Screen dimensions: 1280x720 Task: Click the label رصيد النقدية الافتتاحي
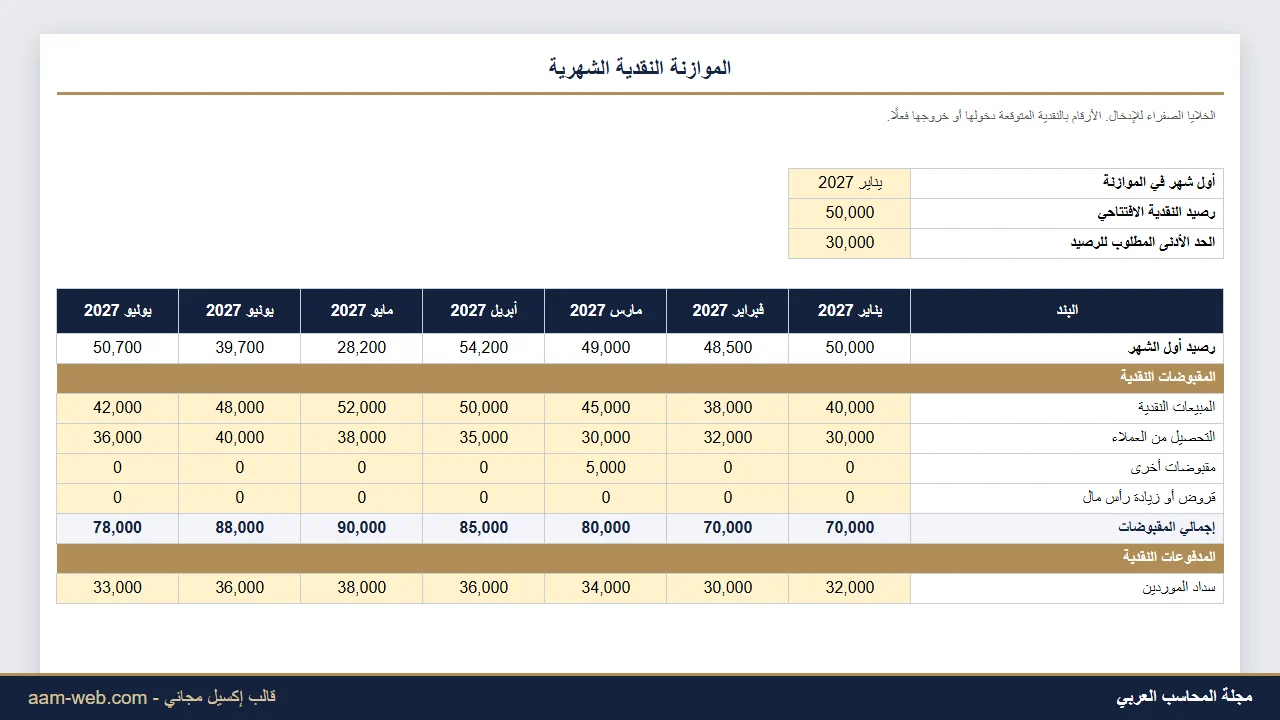(1156, 213)
